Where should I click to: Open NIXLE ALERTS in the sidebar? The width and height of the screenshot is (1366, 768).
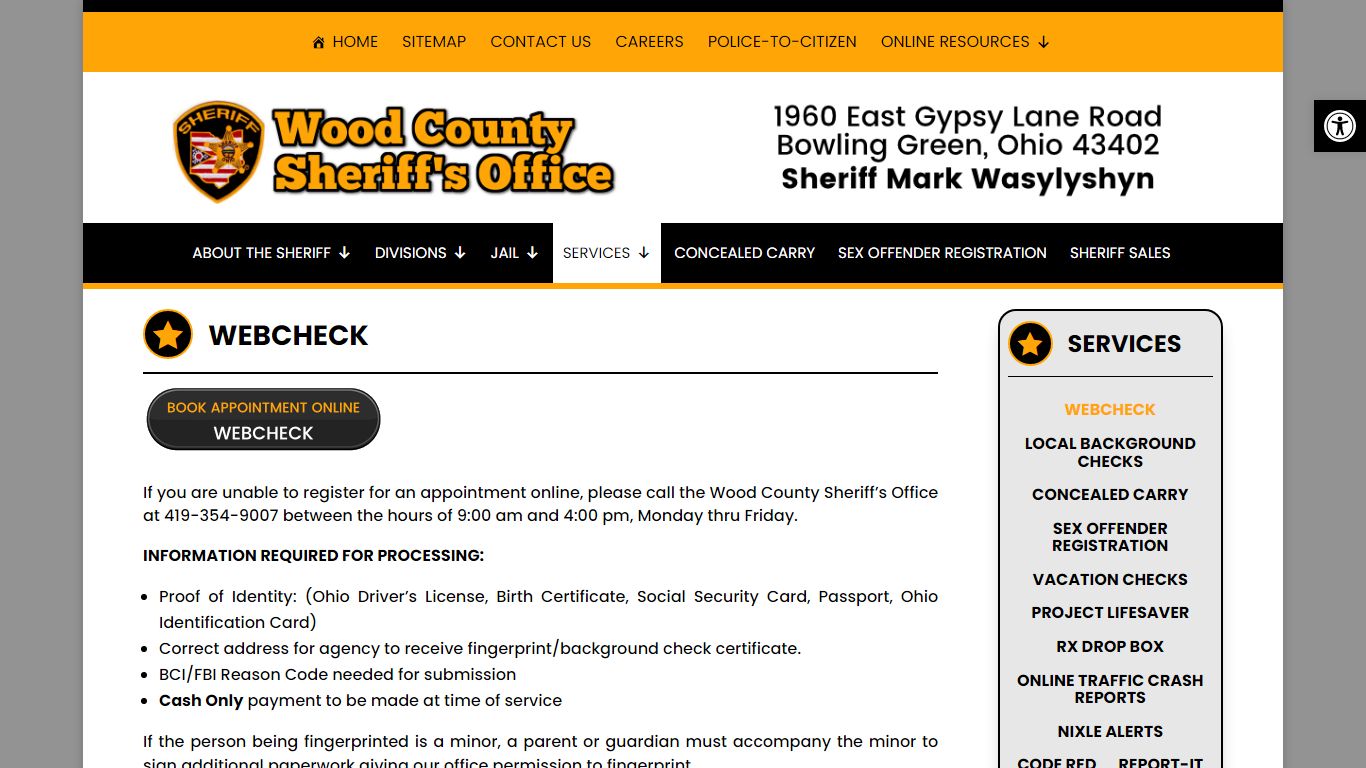(1110, 732)
